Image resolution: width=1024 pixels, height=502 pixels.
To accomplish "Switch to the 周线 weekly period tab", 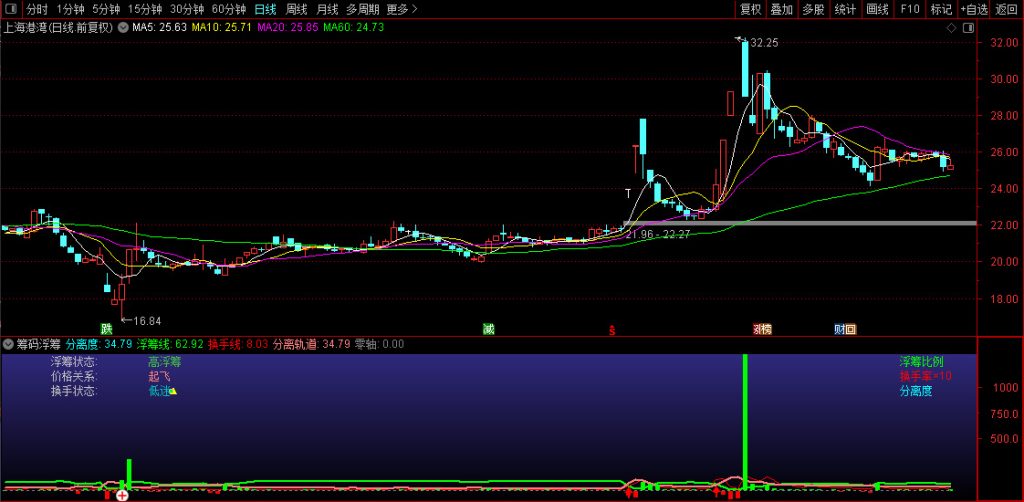I will [296, 9].
